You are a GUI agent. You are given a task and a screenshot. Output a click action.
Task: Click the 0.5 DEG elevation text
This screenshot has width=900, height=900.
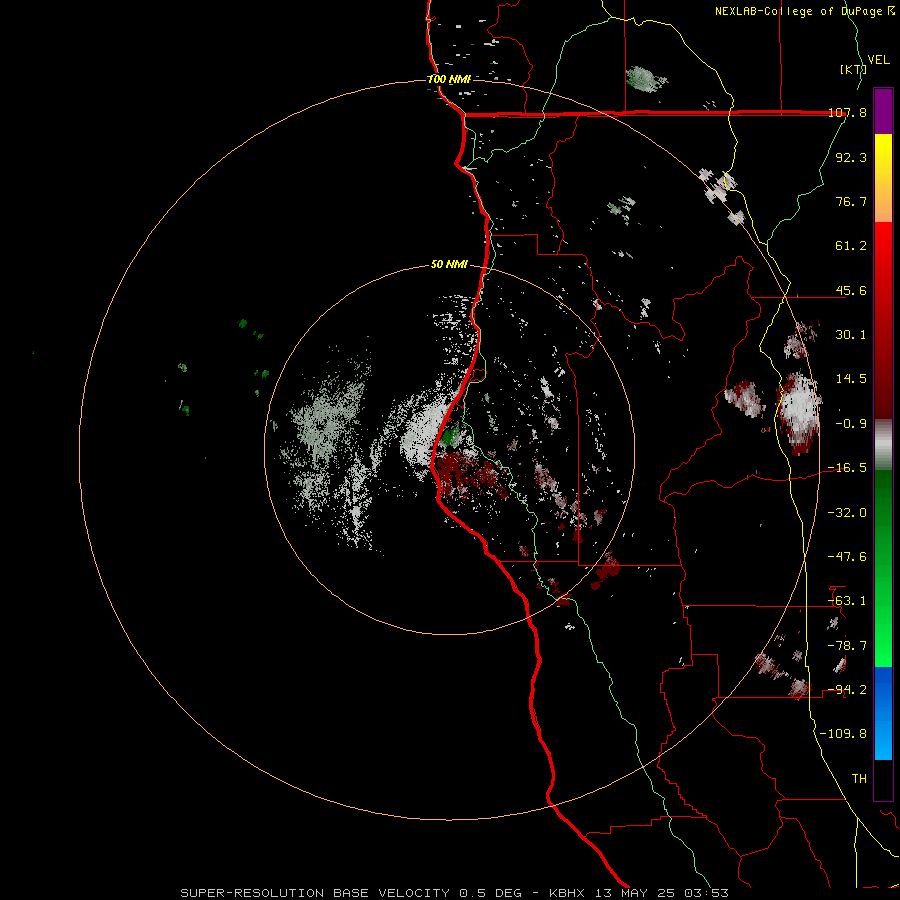tap(490, 893)
